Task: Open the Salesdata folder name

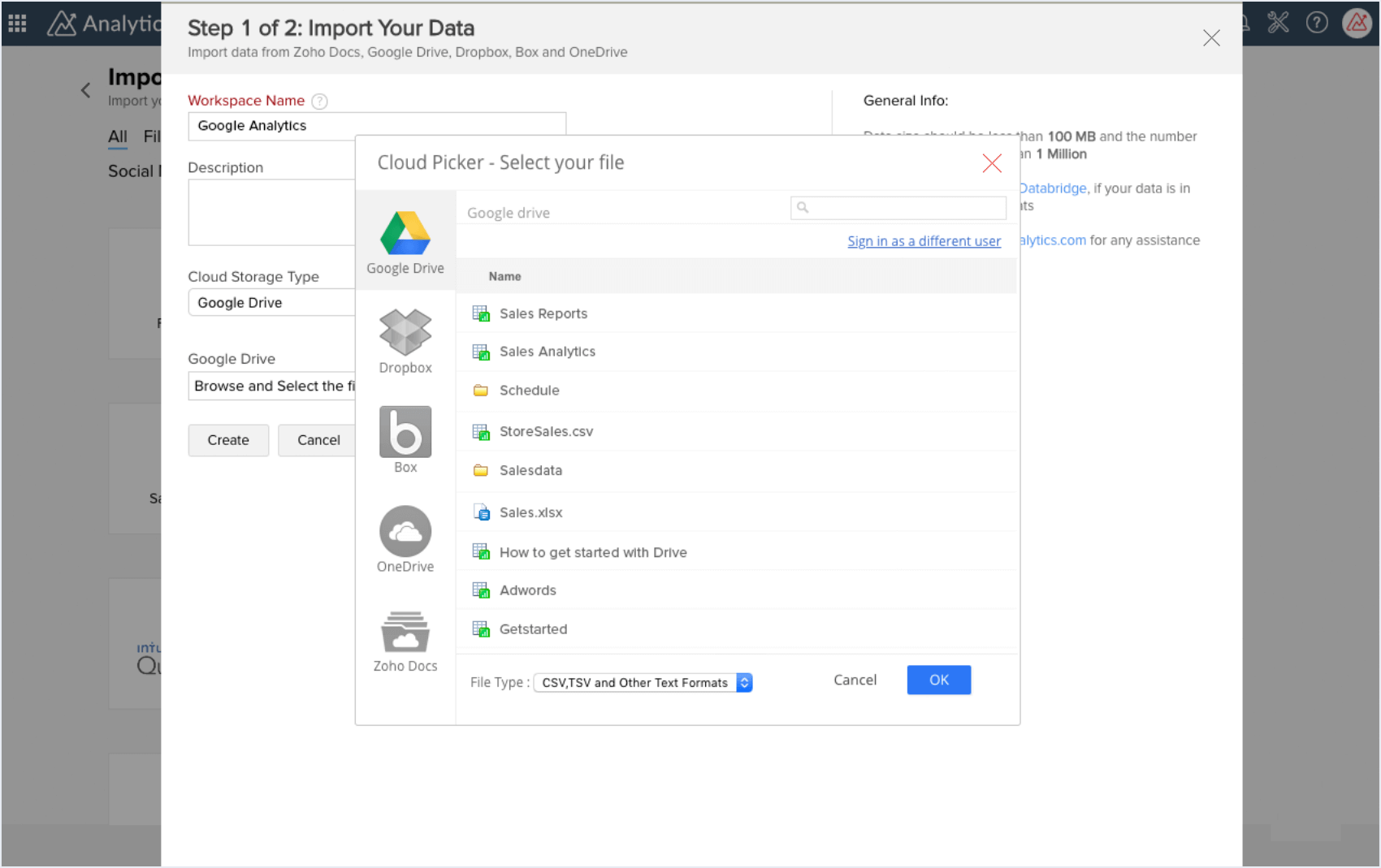Action: (530, 470)
